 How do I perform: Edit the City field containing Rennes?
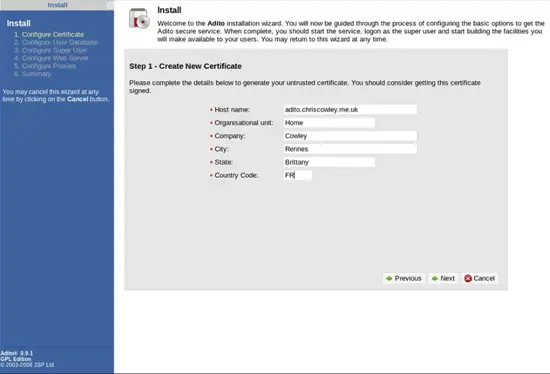pyautogui.click(x=350, y=149)
